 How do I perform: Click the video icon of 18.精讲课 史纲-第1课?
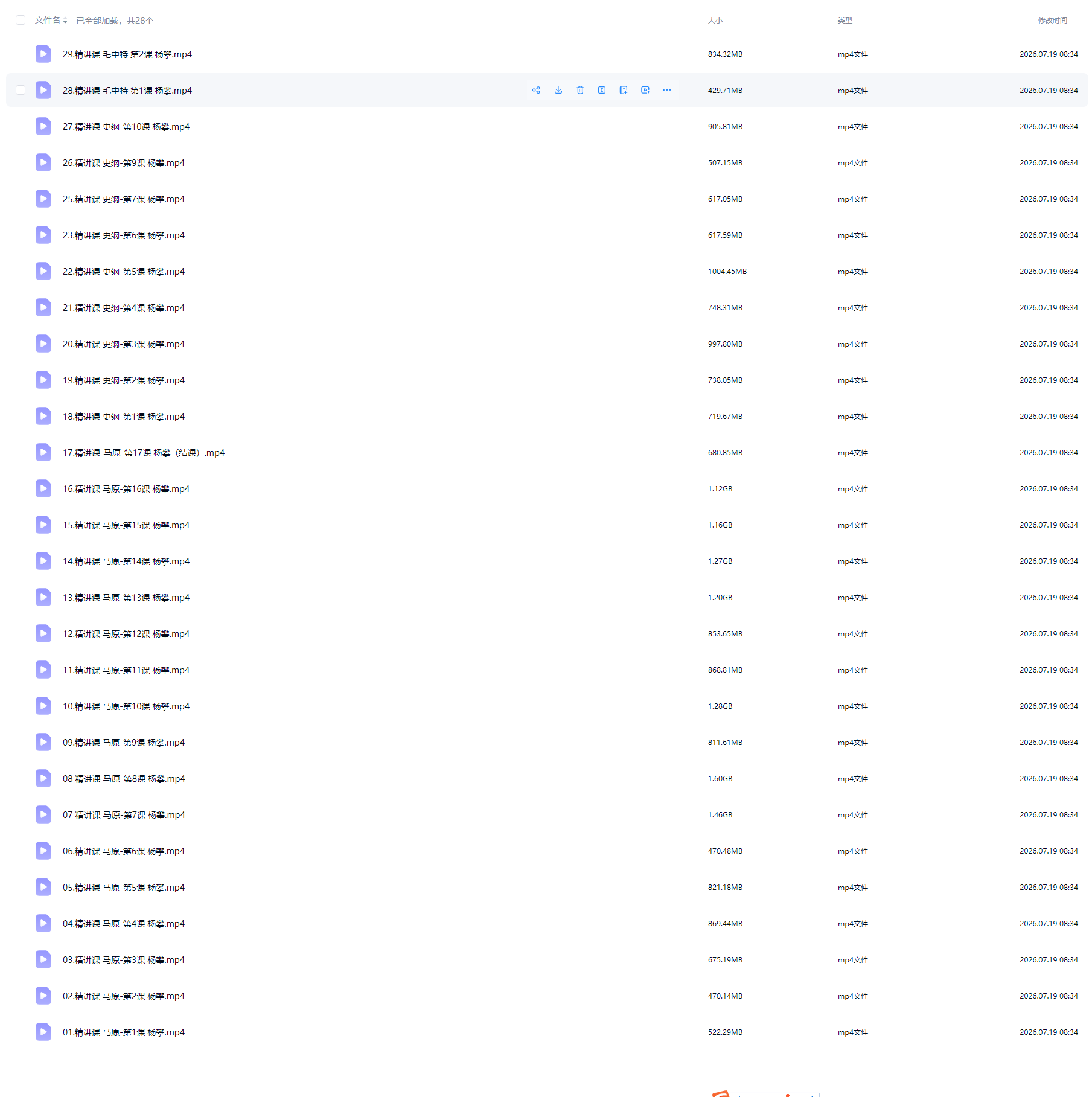43,417
